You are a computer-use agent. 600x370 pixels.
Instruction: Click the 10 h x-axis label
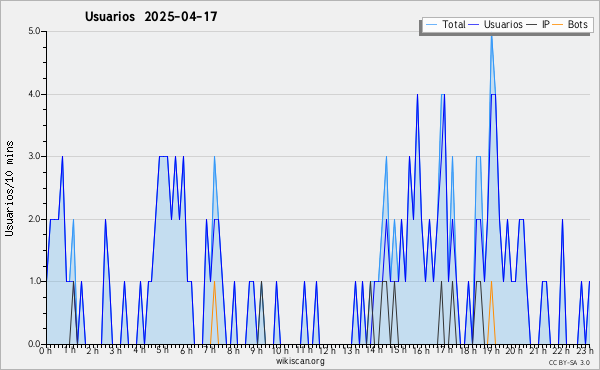tap(280, 350)
